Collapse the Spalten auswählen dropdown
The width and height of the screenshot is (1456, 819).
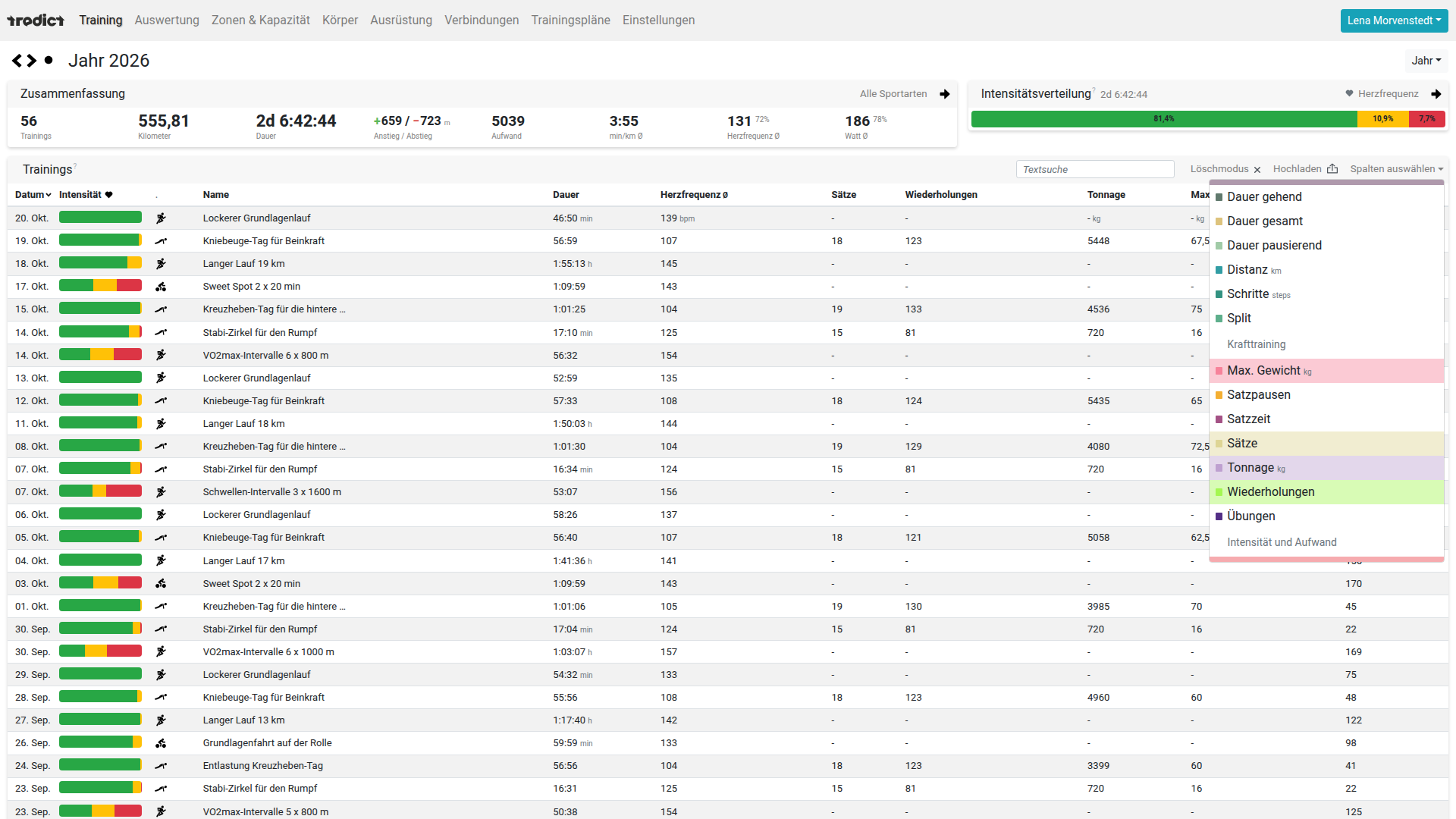1396,169
